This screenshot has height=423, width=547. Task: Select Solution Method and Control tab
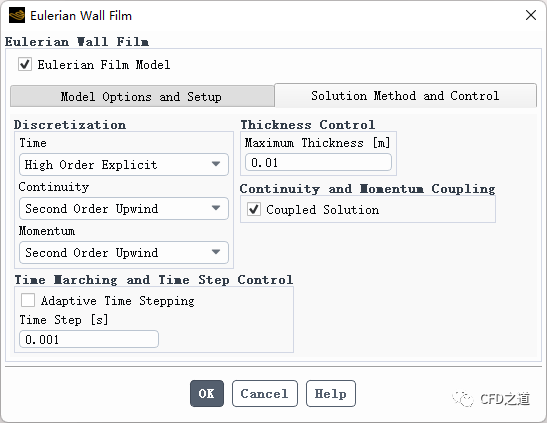click(x=405, y=95)
